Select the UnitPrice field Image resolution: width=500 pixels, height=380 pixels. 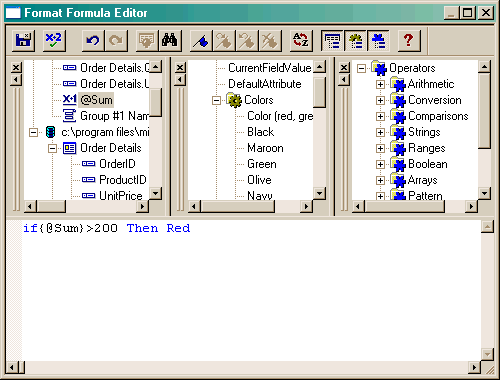pos(121,196)
